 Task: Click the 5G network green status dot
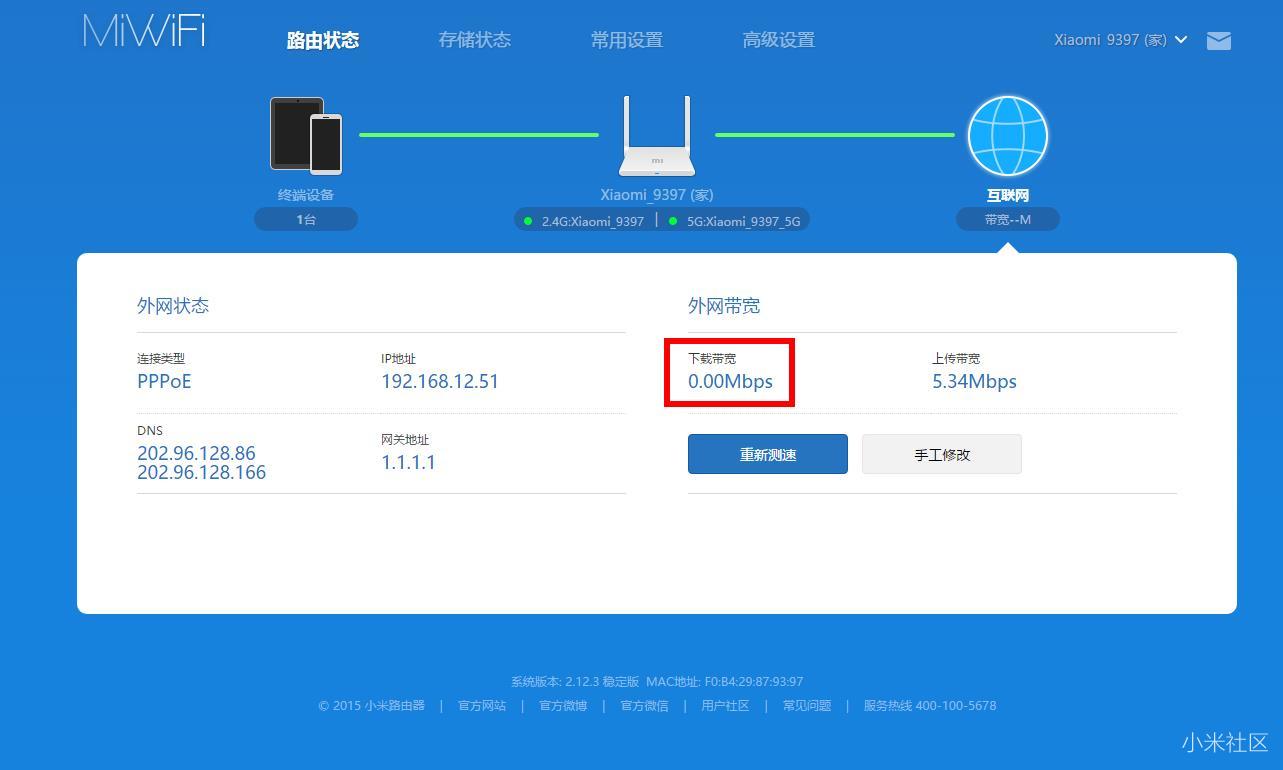pyautogui.click(x=673, y=221)
